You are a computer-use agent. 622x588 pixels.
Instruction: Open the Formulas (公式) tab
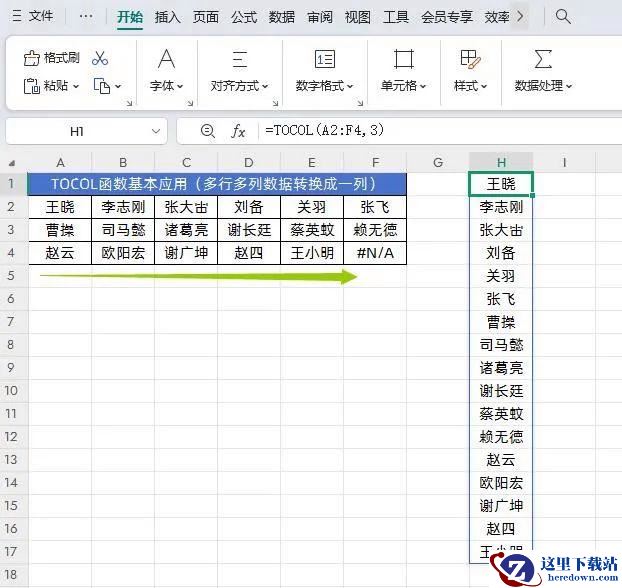243,16
